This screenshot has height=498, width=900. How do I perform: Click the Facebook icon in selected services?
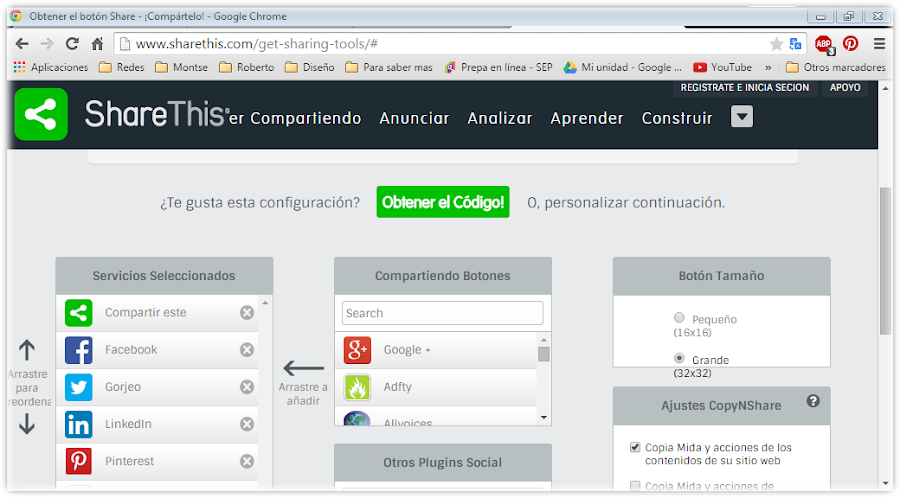[79, 350]
